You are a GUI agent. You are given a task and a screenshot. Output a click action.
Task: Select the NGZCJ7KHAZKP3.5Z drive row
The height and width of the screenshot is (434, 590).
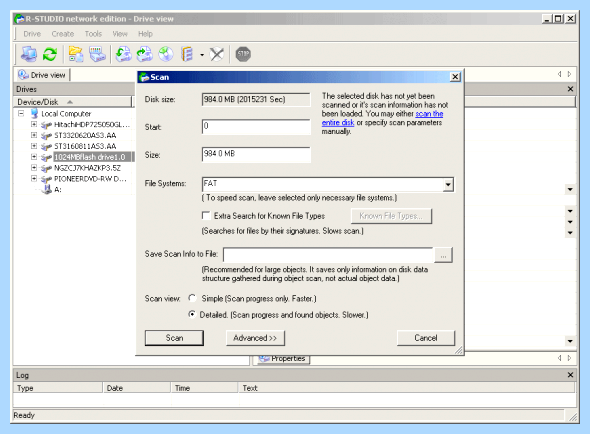pos(87,168)
